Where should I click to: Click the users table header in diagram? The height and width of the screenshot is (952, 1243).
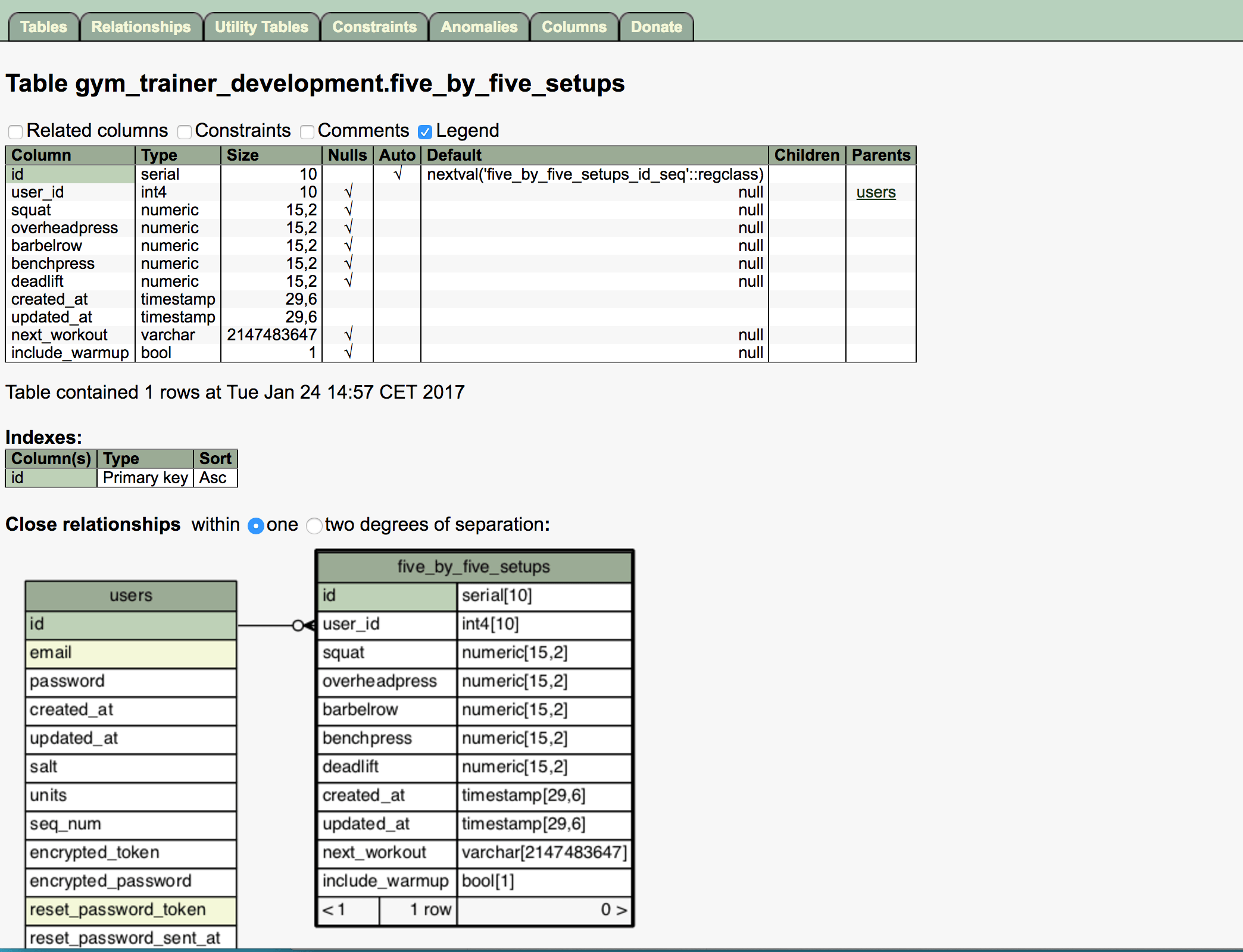click(x=131, y=596)
